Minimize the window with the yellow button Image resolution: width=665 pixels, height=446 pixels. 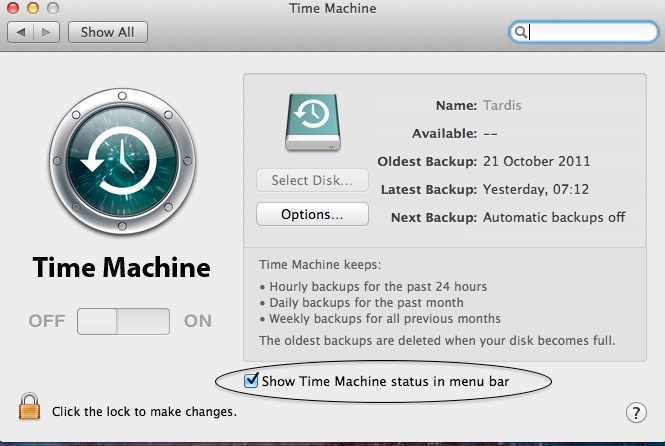pos(34,8)
